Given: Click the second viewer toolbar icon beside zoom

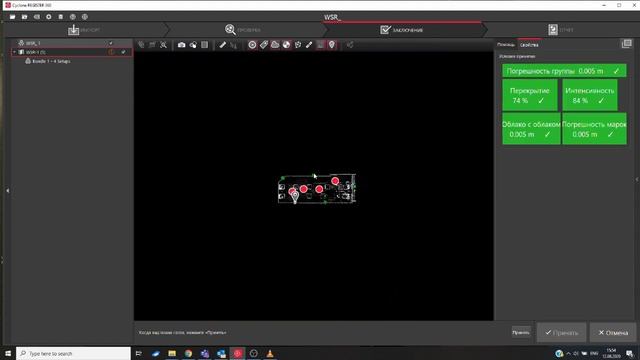Looking at the screenshot, I should [x=152, y=45].
